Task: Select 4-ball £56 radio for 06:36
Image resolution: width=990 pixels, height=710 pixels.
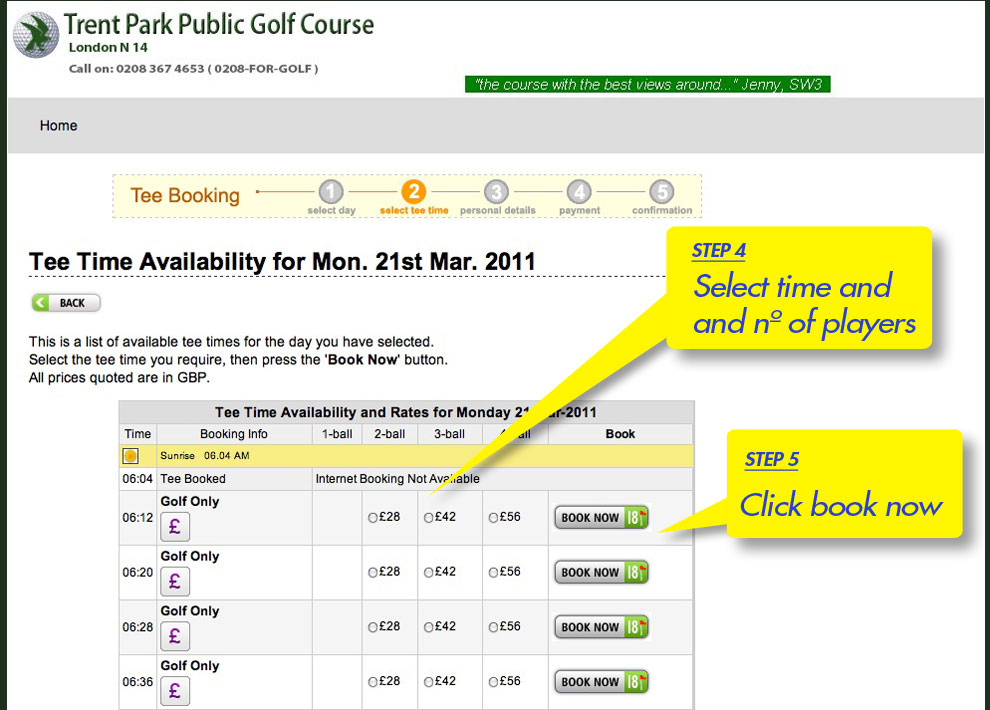Action: click(493, 682)
